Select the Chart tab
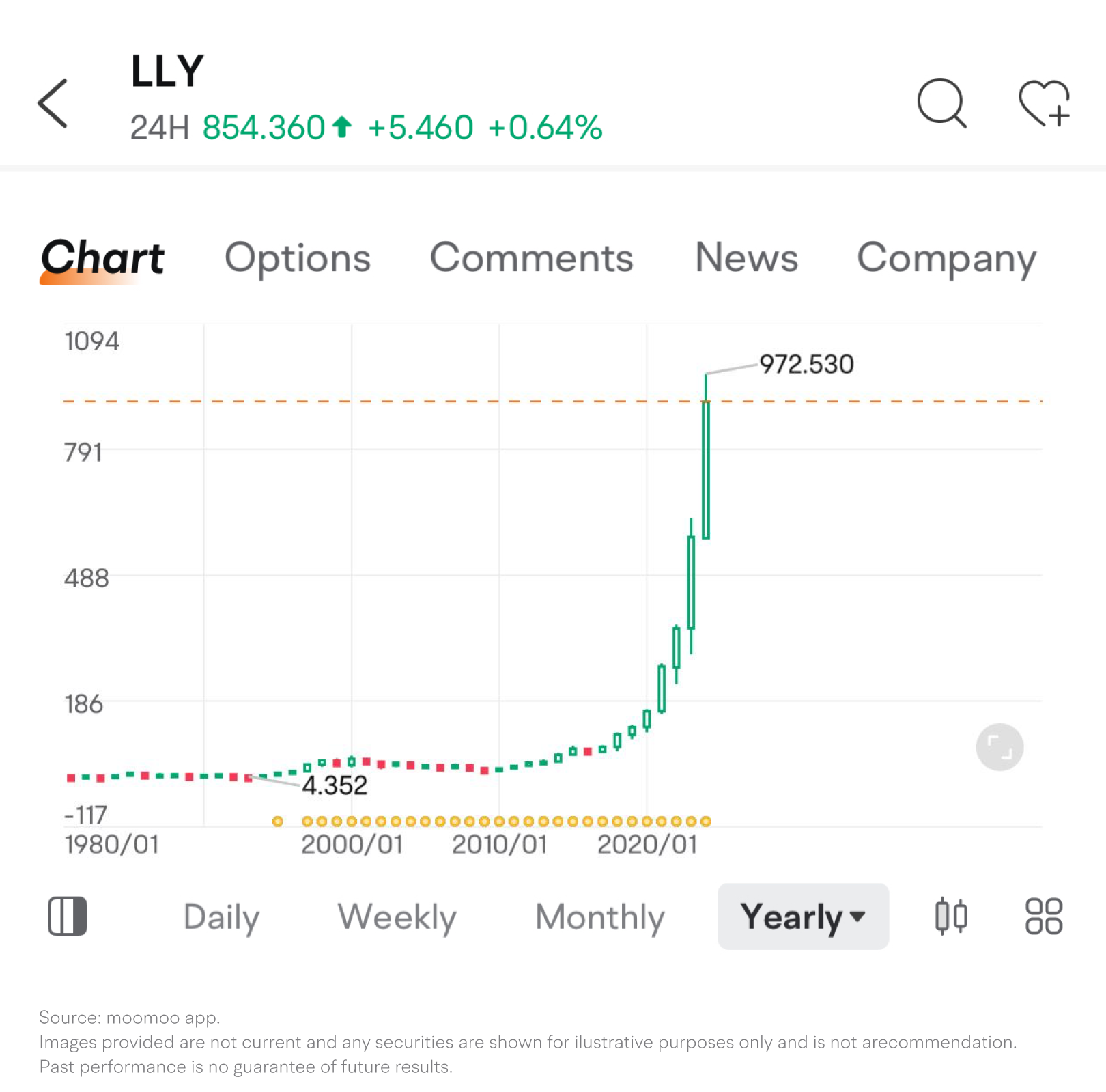Image resolution: width=1106 pixels, height=1092 pixels. click(x=102, y=258)
